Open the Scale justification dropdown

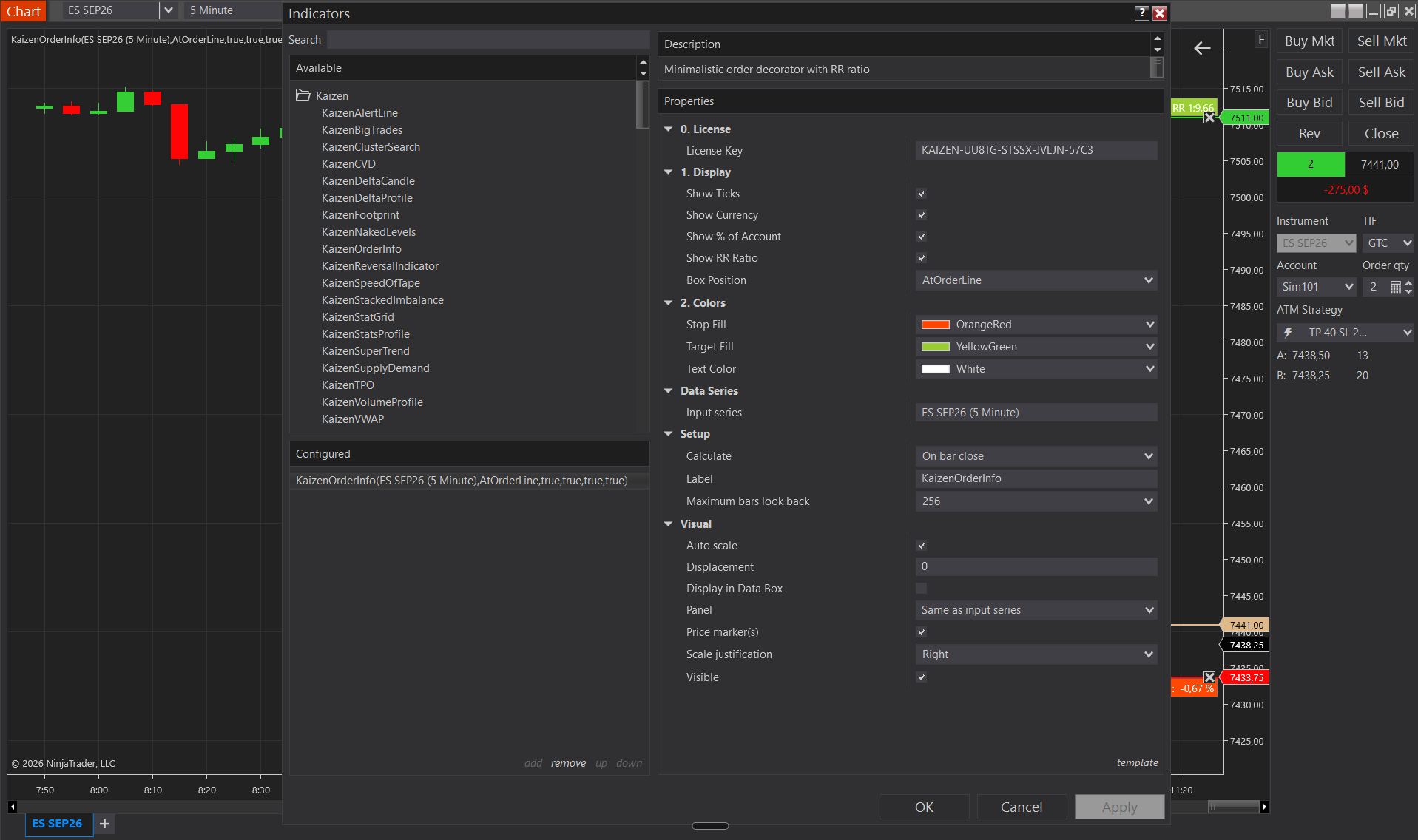click(1036, 654)
